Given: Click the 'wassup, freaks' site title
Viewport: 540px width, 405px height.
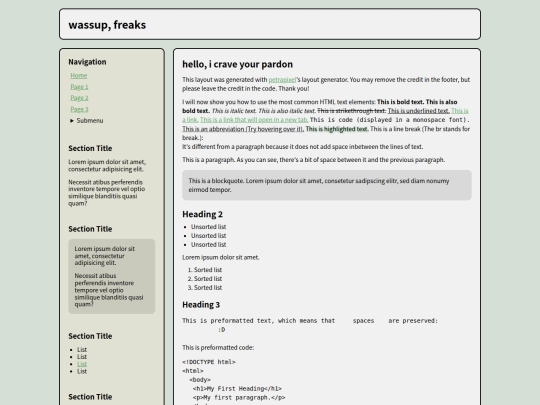Looking at the screenshot, I should [x=107, y=25].
